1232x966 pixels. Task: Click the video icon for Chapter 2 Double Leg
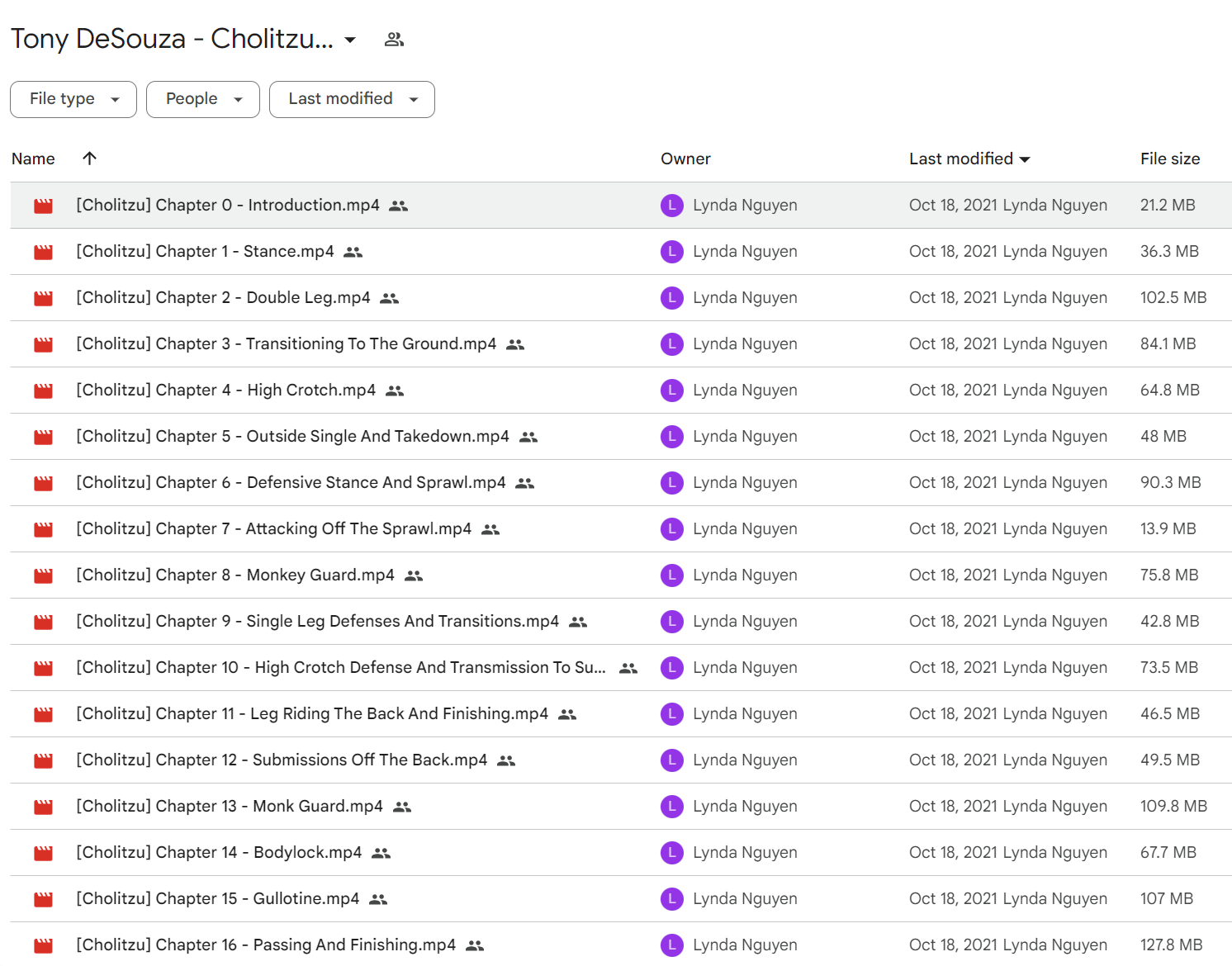[x=44, y=298]
